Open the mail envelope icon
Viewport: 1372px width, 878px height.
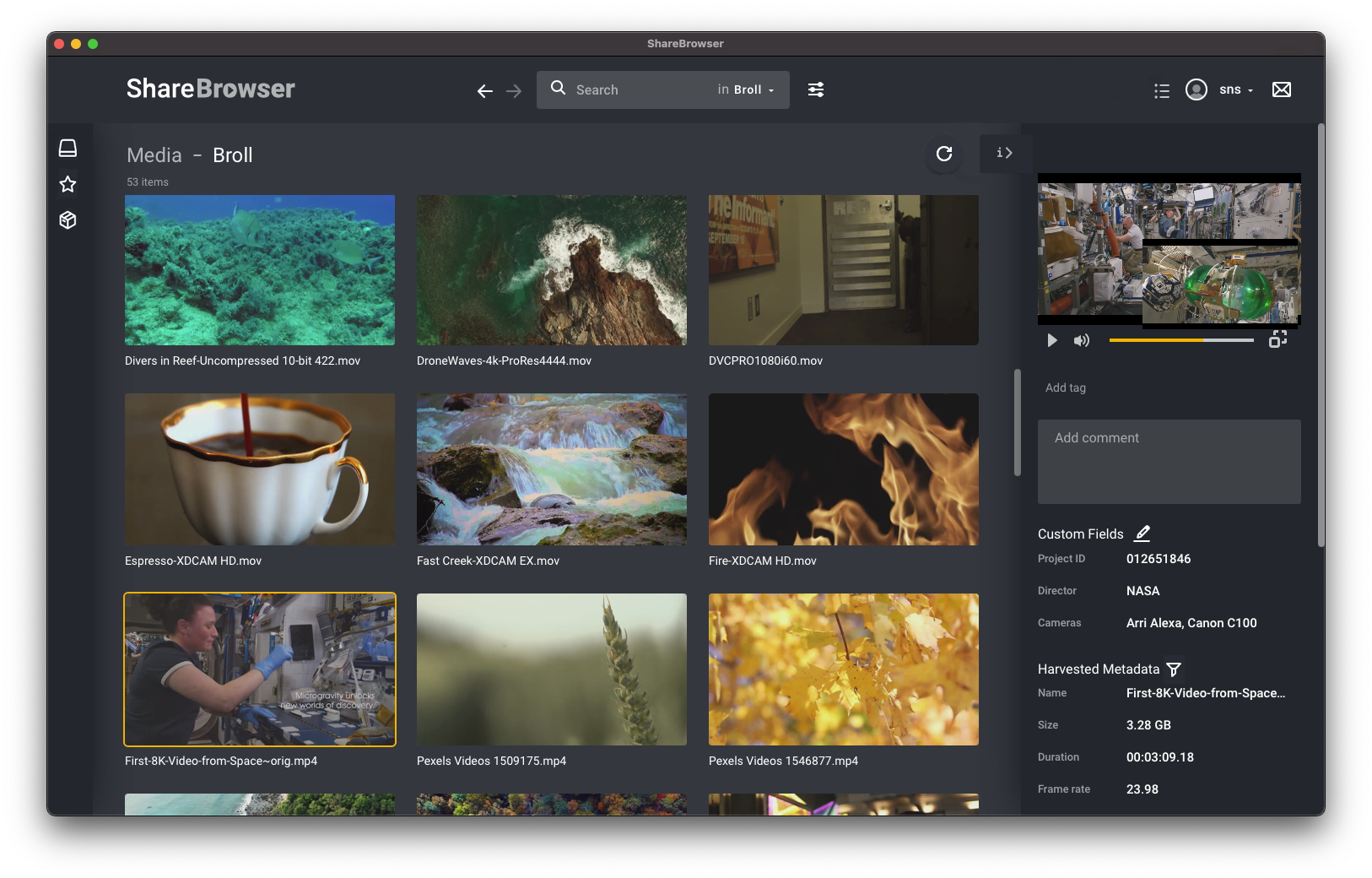[x=1282, y=89]
